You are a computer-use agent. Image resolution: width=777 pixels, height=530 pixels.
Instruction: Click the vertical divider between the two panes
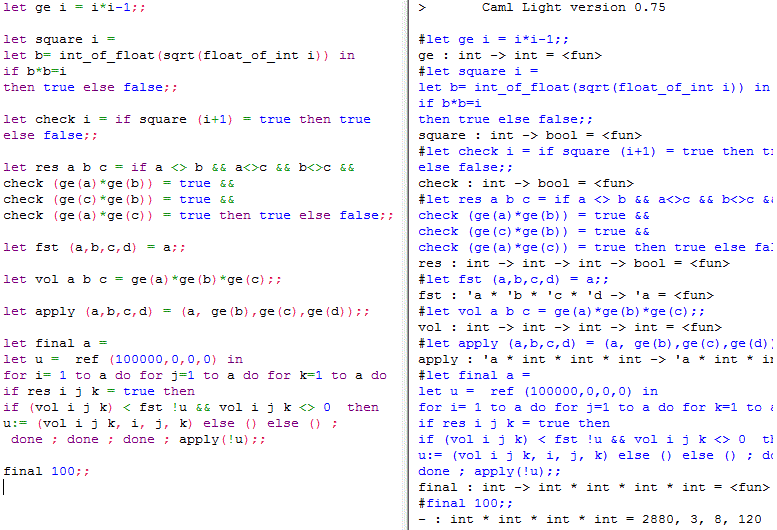408,265
